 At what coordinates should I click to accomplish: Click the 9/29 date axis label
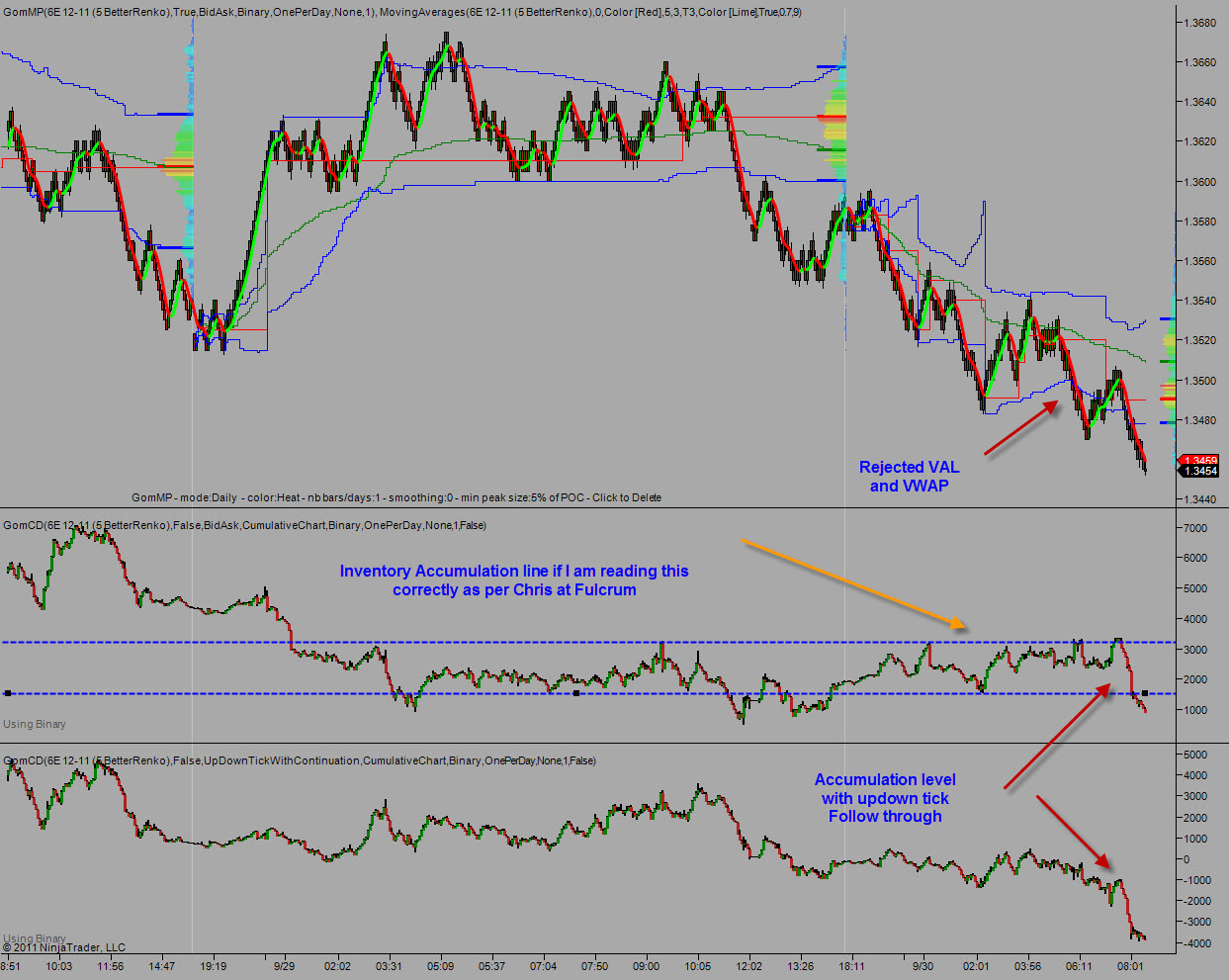coord(285,966)
